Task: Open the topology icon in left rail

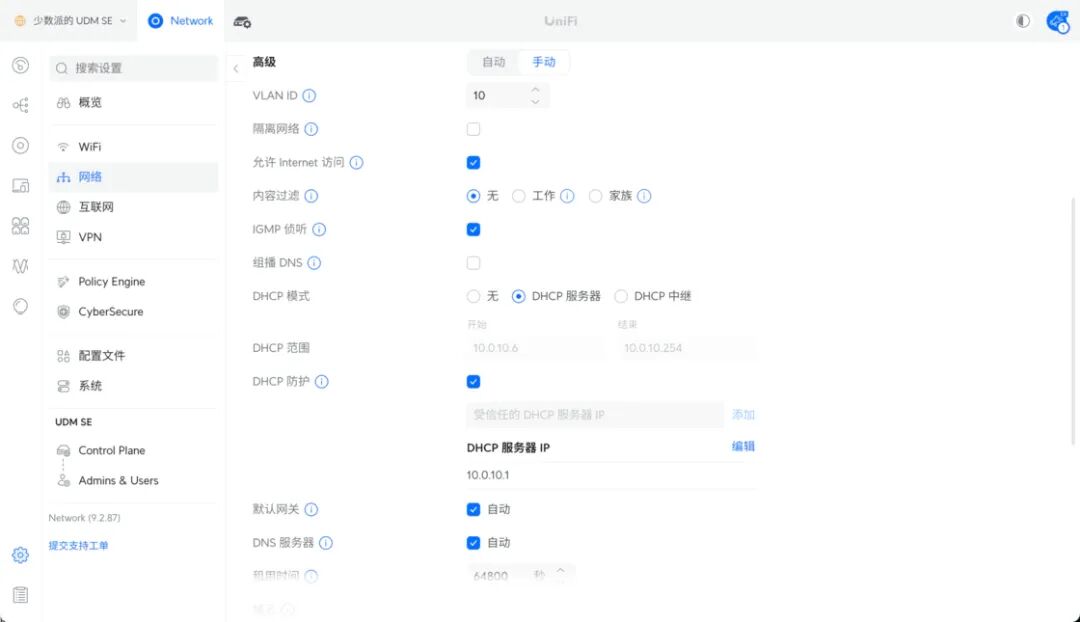Action: click(21, 105)
